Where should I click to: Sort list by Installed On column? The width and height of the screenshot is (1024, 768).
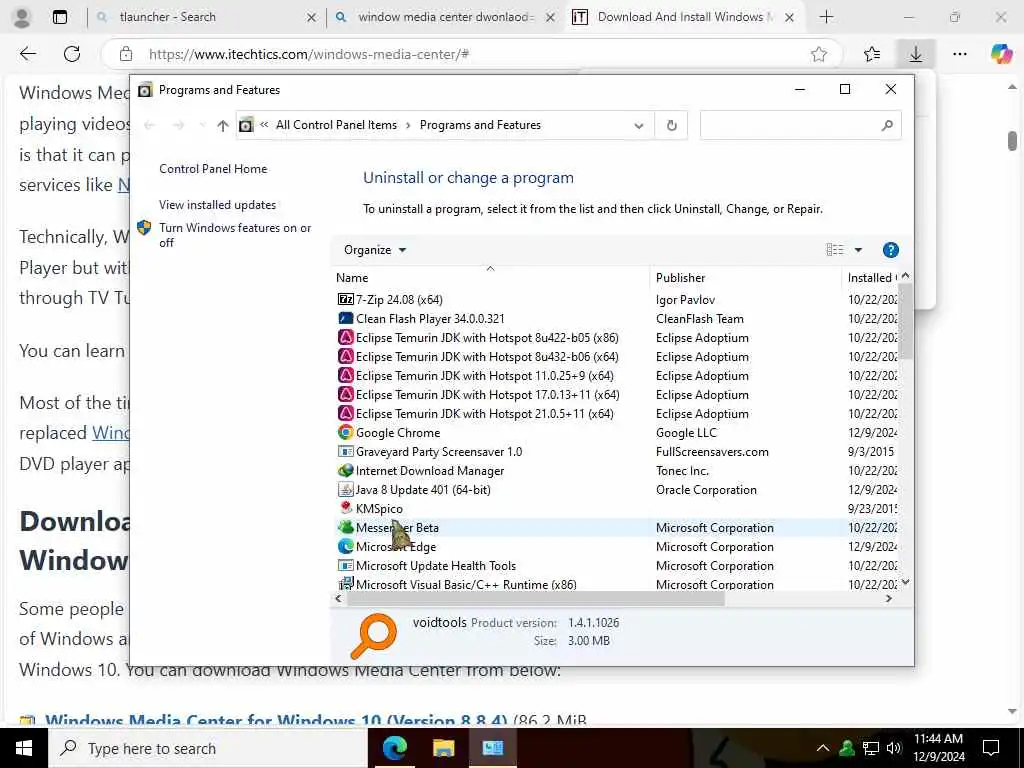point(871,278)
